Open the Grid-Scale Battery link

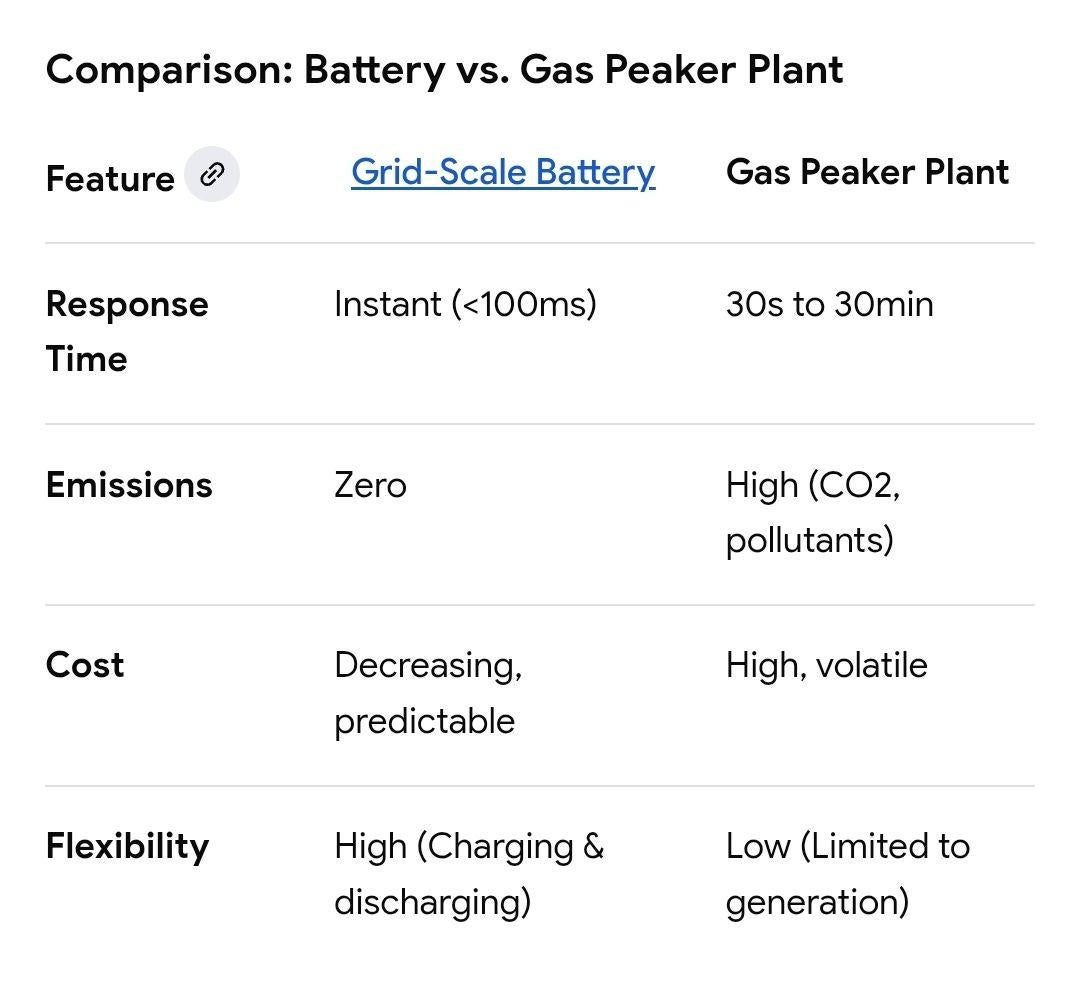coord(503,172)
